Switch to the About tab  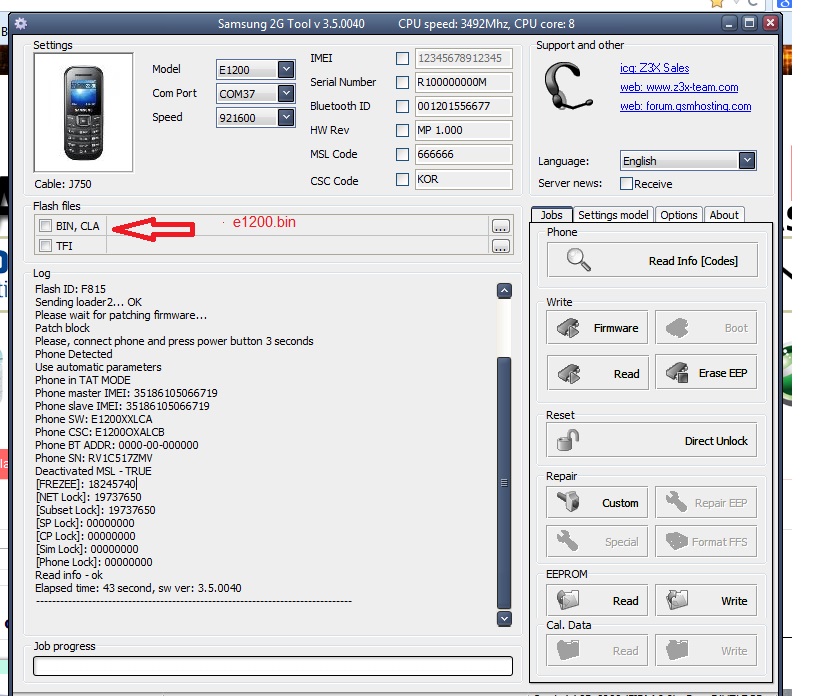(x=724, y=215)
